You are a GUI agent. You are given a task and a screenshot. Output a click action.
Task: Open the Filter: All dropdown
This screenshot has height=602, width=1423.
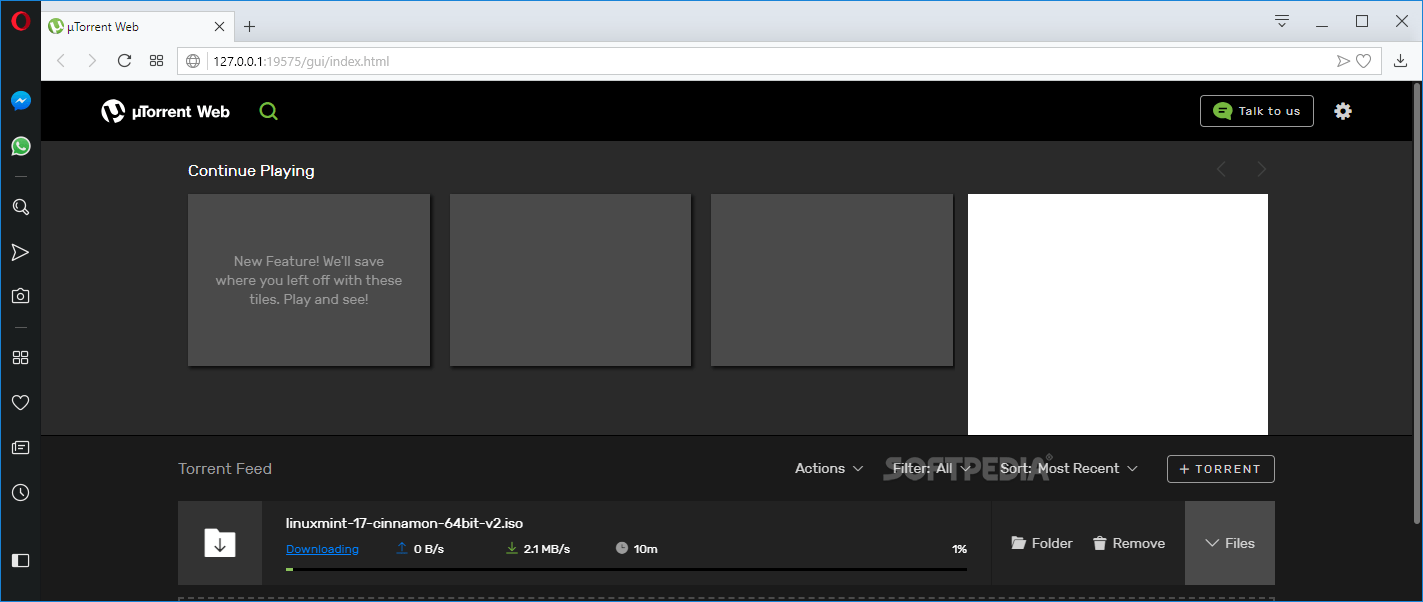click(x=931, y=468)
